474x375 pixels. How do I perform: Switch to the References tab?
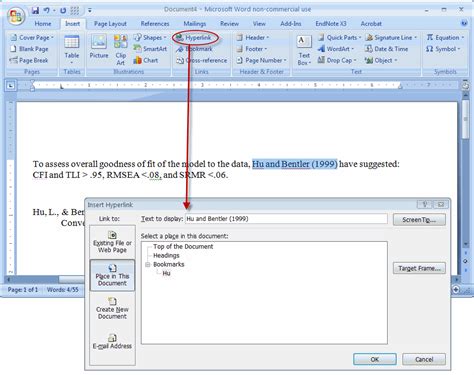[155, 24]
